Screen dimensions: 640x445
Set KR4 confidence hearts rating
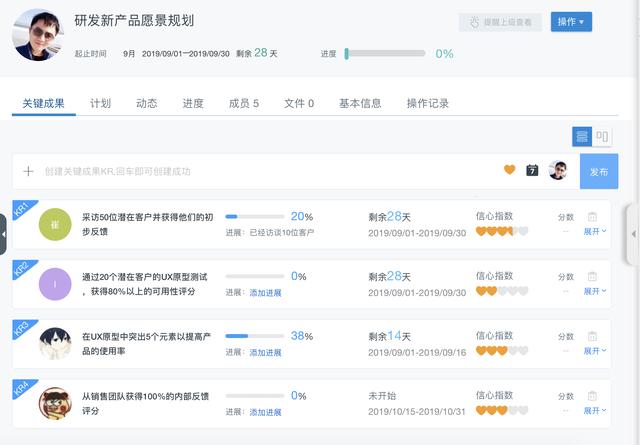click(502, 410)
